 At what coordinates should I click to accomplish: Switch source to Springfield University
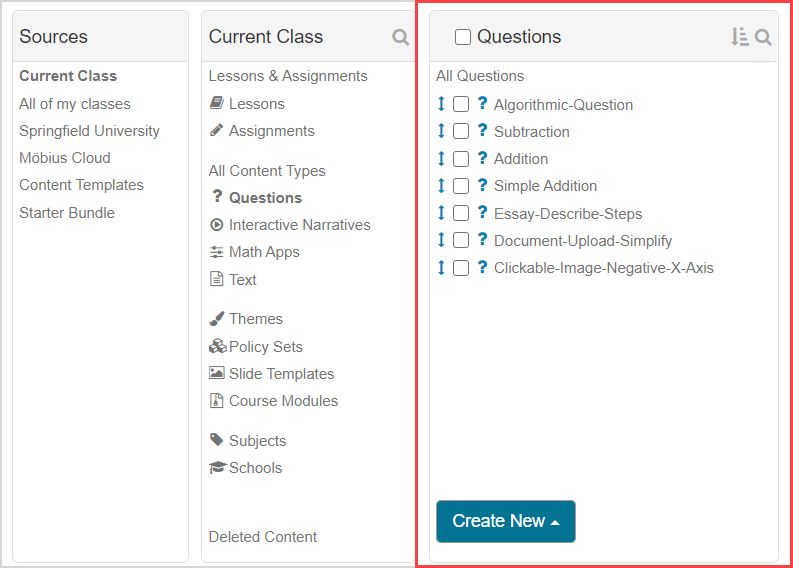click(89, 131)
